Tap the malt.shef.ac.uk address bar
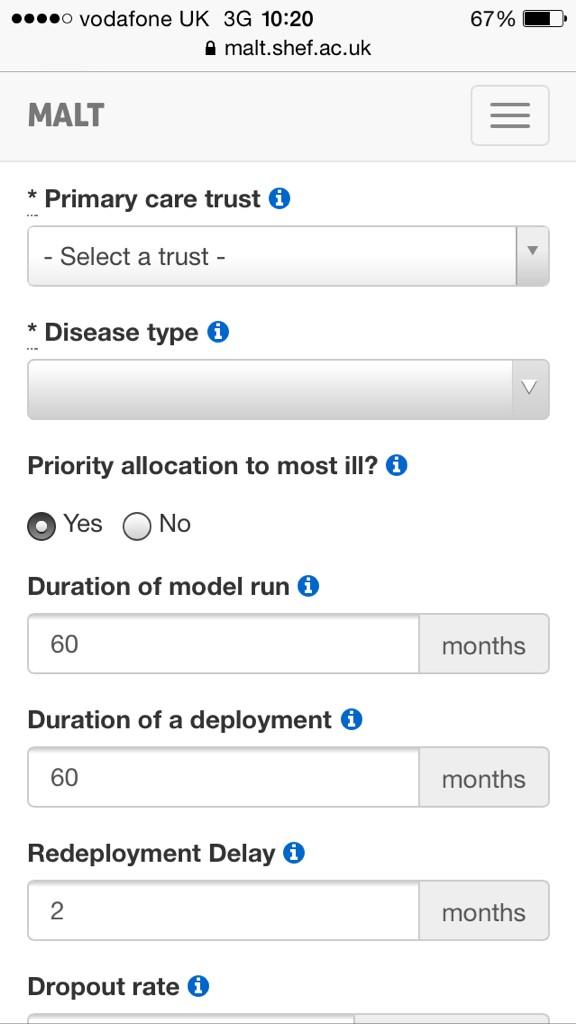576x1024 pixels. coord(288,48)
